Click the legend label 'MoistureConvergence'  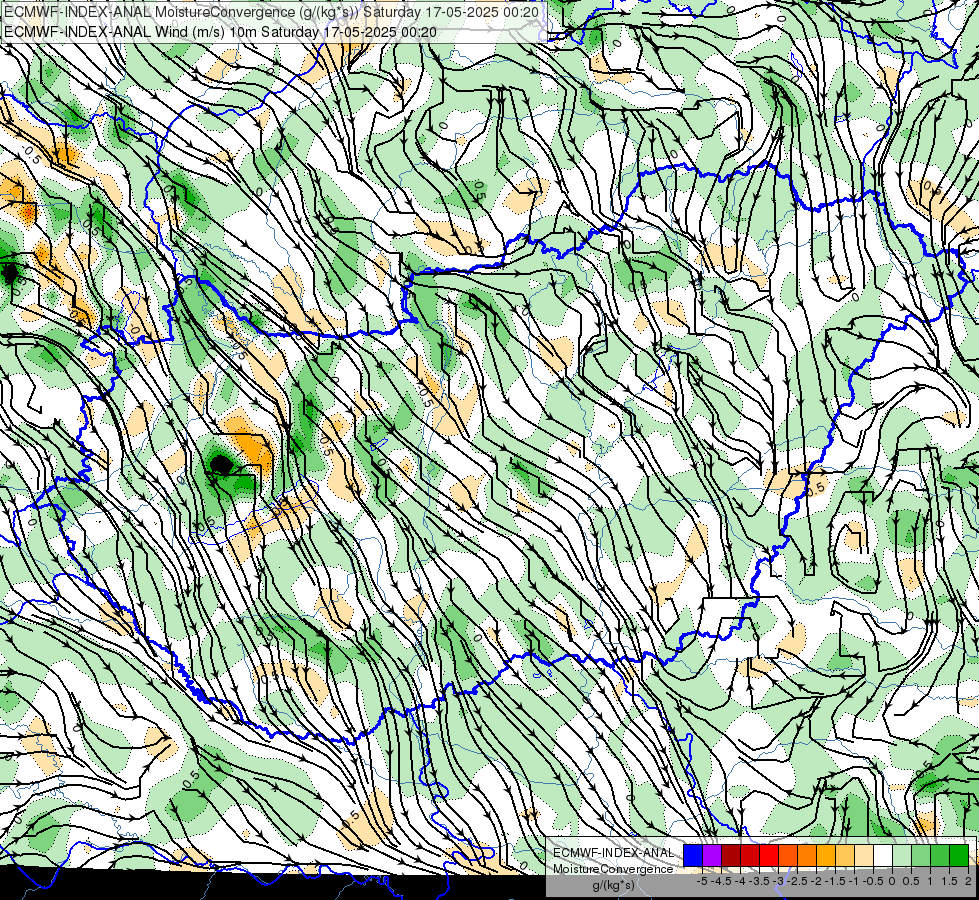(613, 869)
